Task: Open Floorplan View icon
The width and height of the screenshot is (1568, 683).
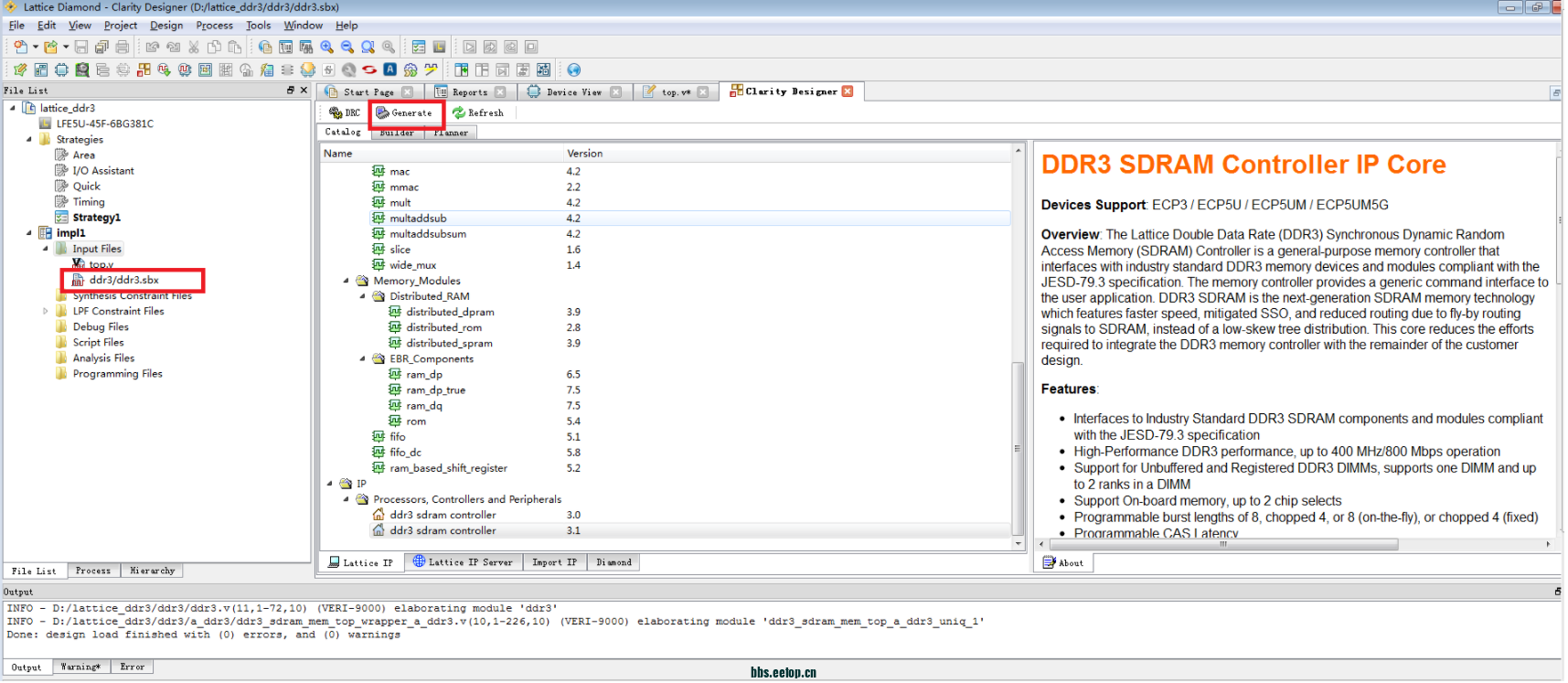Action: tap(205, 69)
